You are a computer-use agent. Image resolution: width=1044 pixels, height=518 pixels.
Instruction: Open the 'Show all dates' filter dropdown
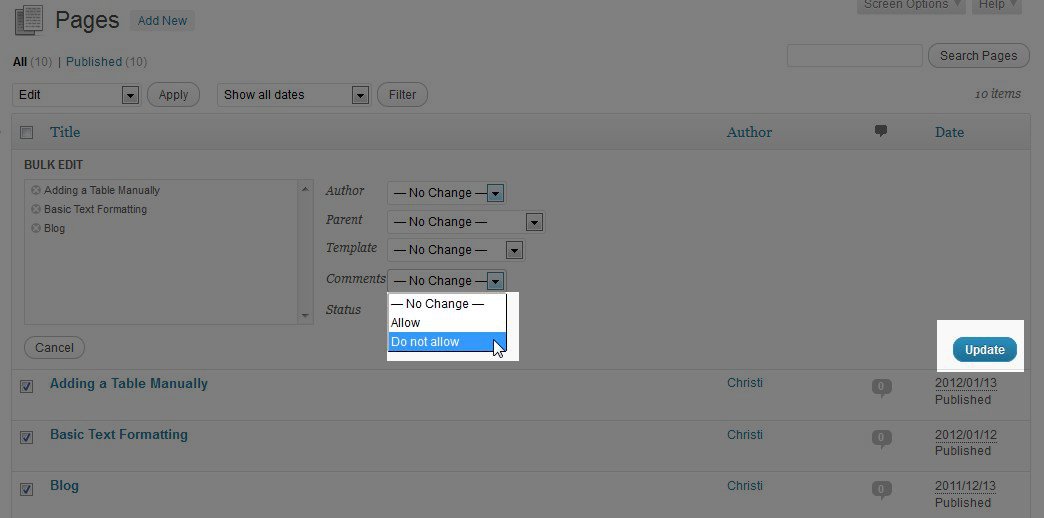pyautogui.click(x=294, y=95)
